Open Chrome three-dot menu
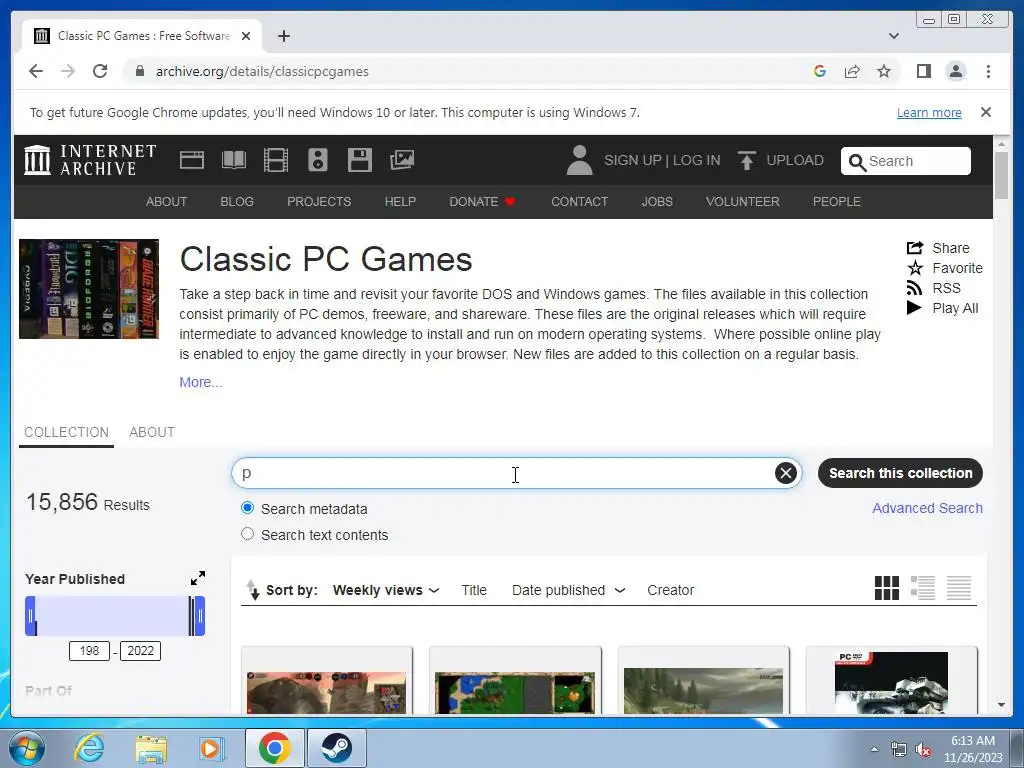Screen dimensions: 1024x768 [988, 71]
